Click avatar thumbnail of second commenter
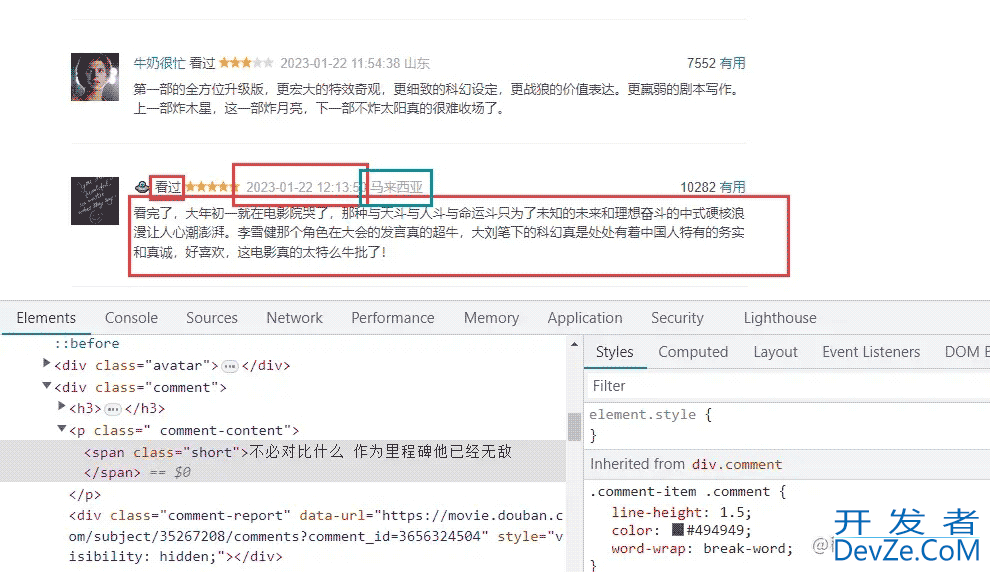The width and height of the screenshot is (990, 572). (x=95, y=201)
